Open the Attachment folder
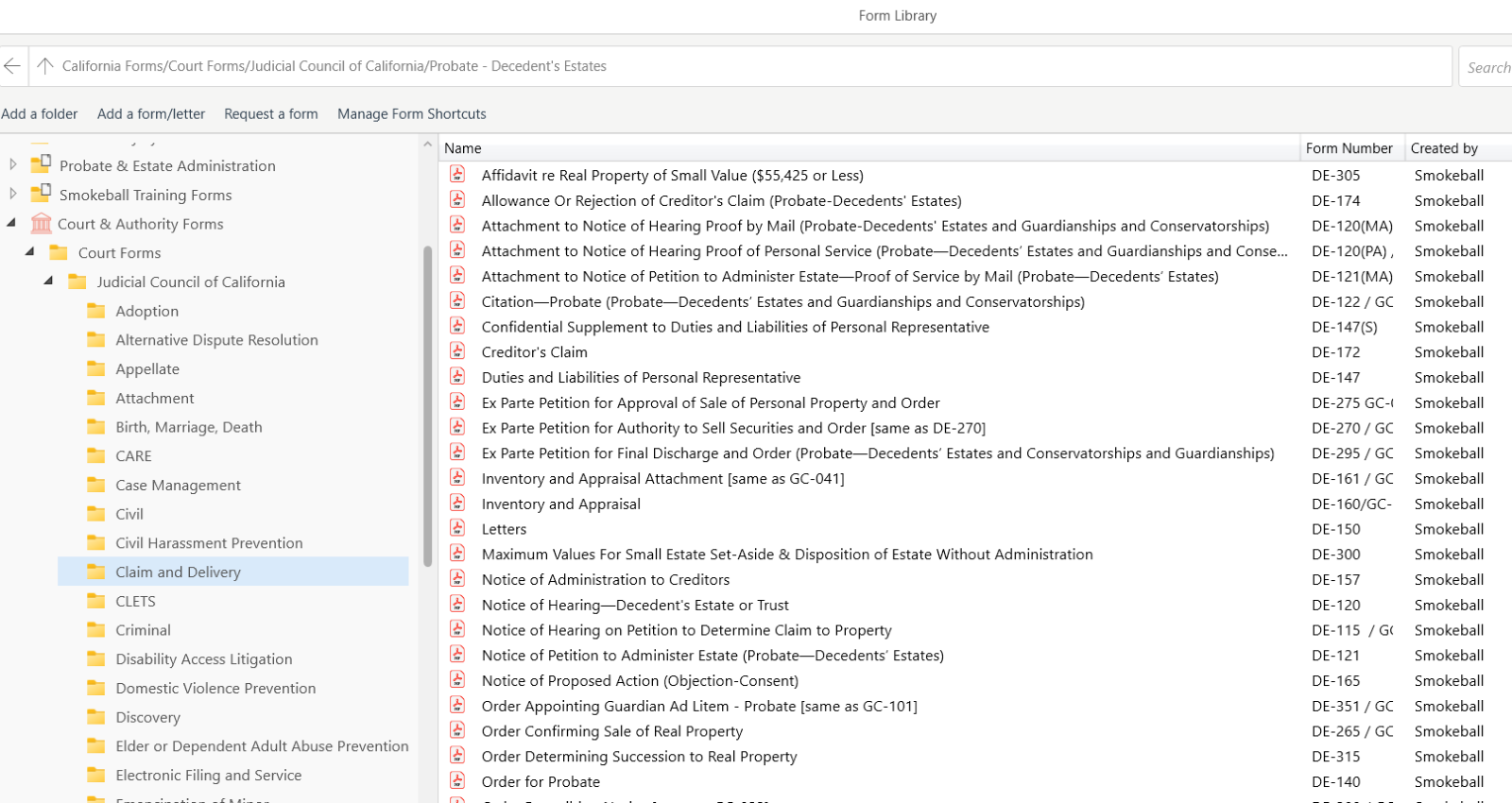This screenshot has width=1512, height=803. click(x=155, y=399)
